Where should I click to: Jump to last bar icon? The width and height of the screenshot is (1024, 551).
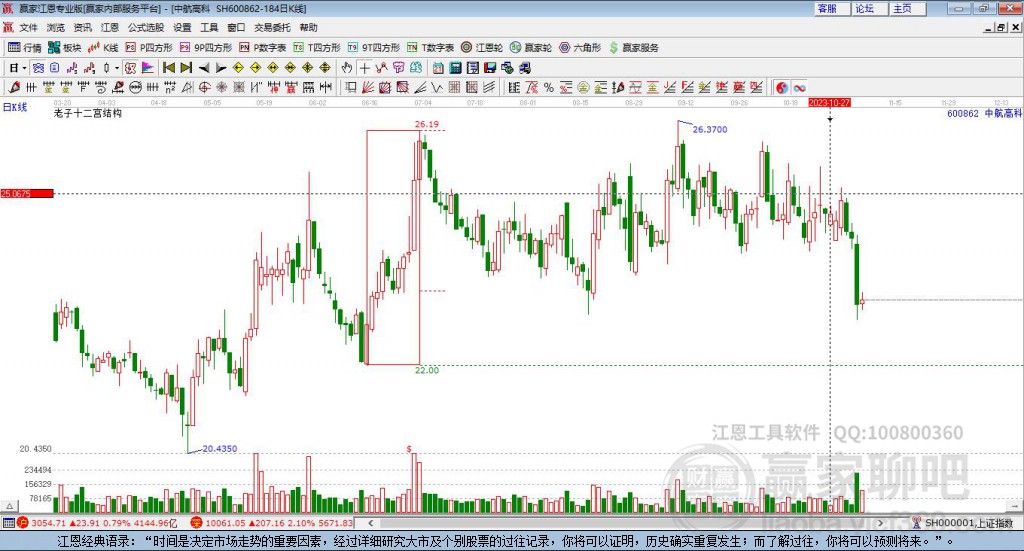186,68
